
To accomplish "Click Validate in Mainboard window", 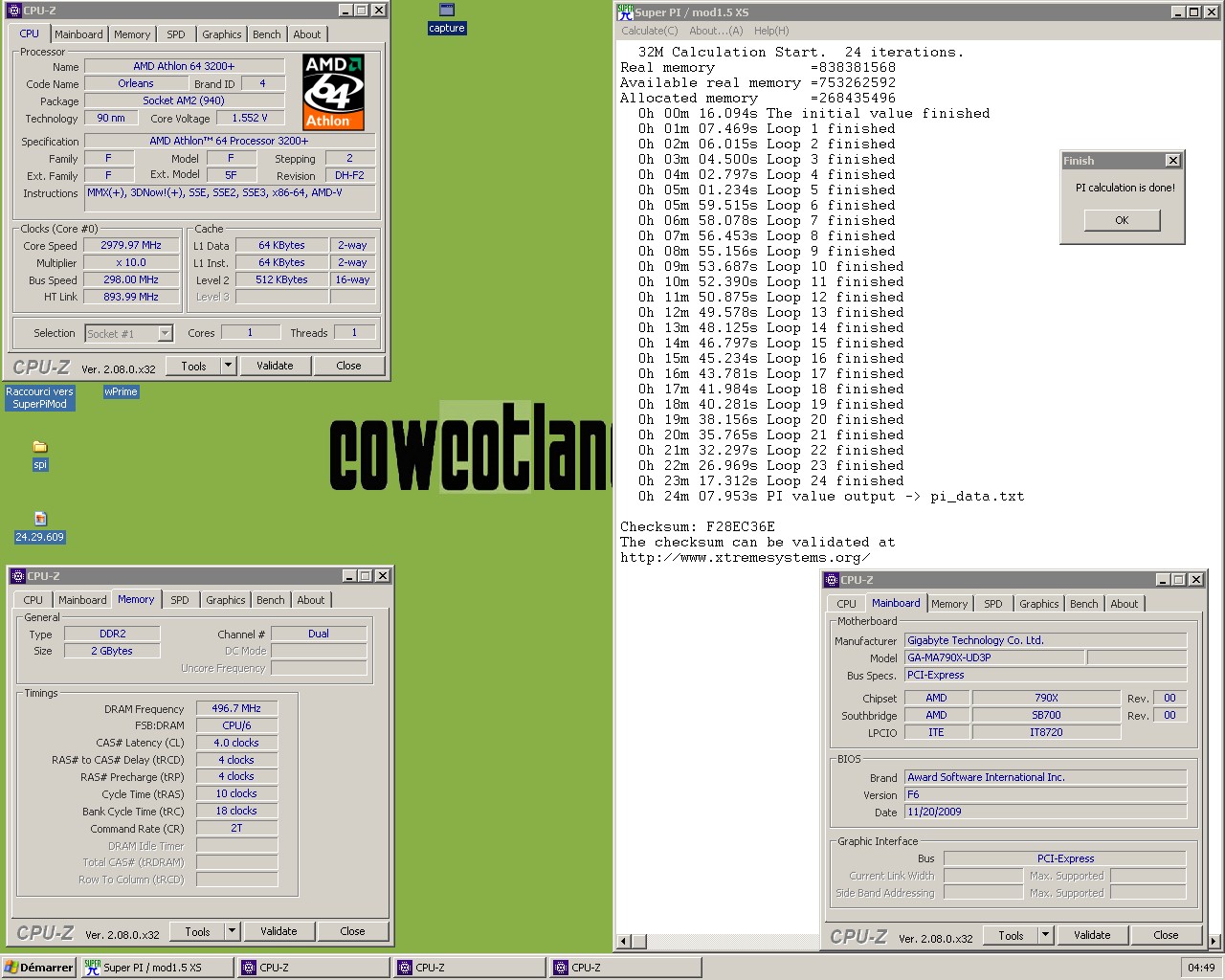I will (x=1092, y=935).
